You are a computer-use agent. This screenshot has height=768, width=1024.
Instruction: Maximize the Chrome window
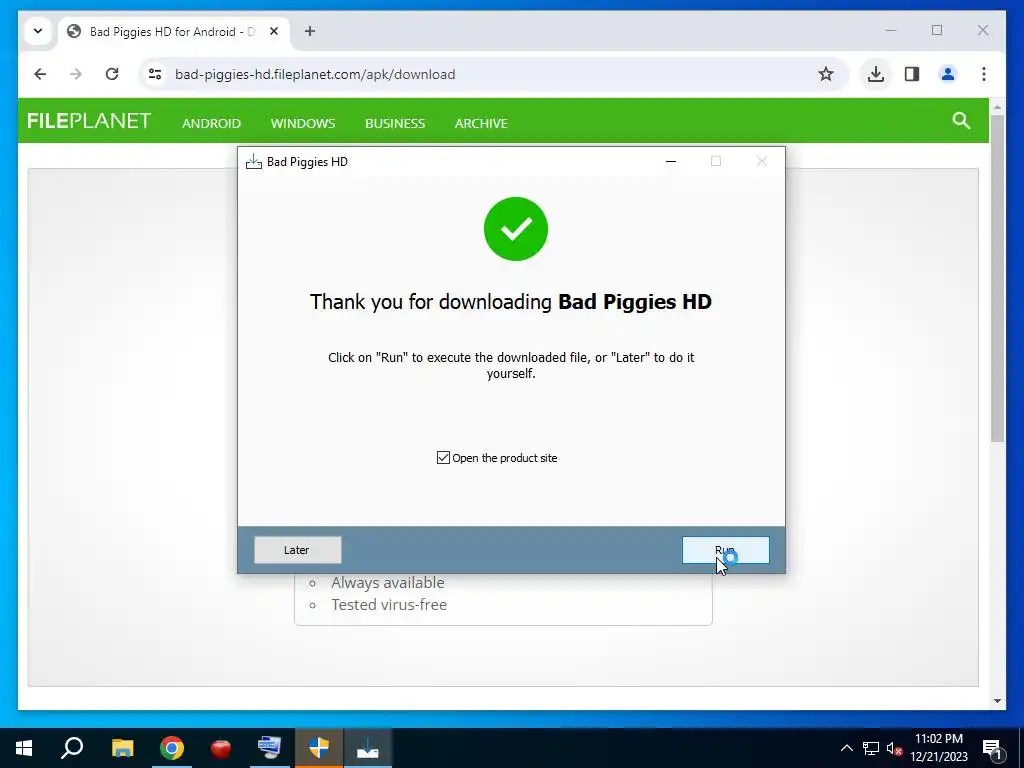coord(936,31)
